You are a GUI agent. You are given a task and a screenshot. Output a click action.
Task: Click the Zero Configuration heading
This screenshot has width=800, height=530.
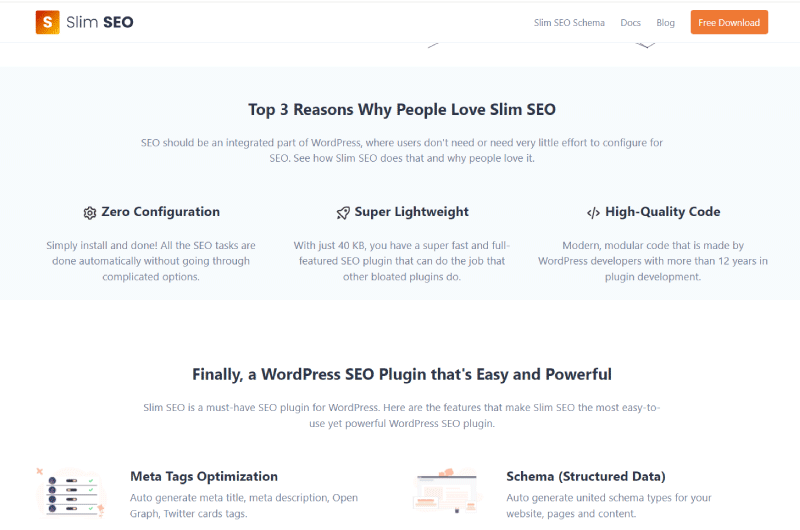coord(160,212)
